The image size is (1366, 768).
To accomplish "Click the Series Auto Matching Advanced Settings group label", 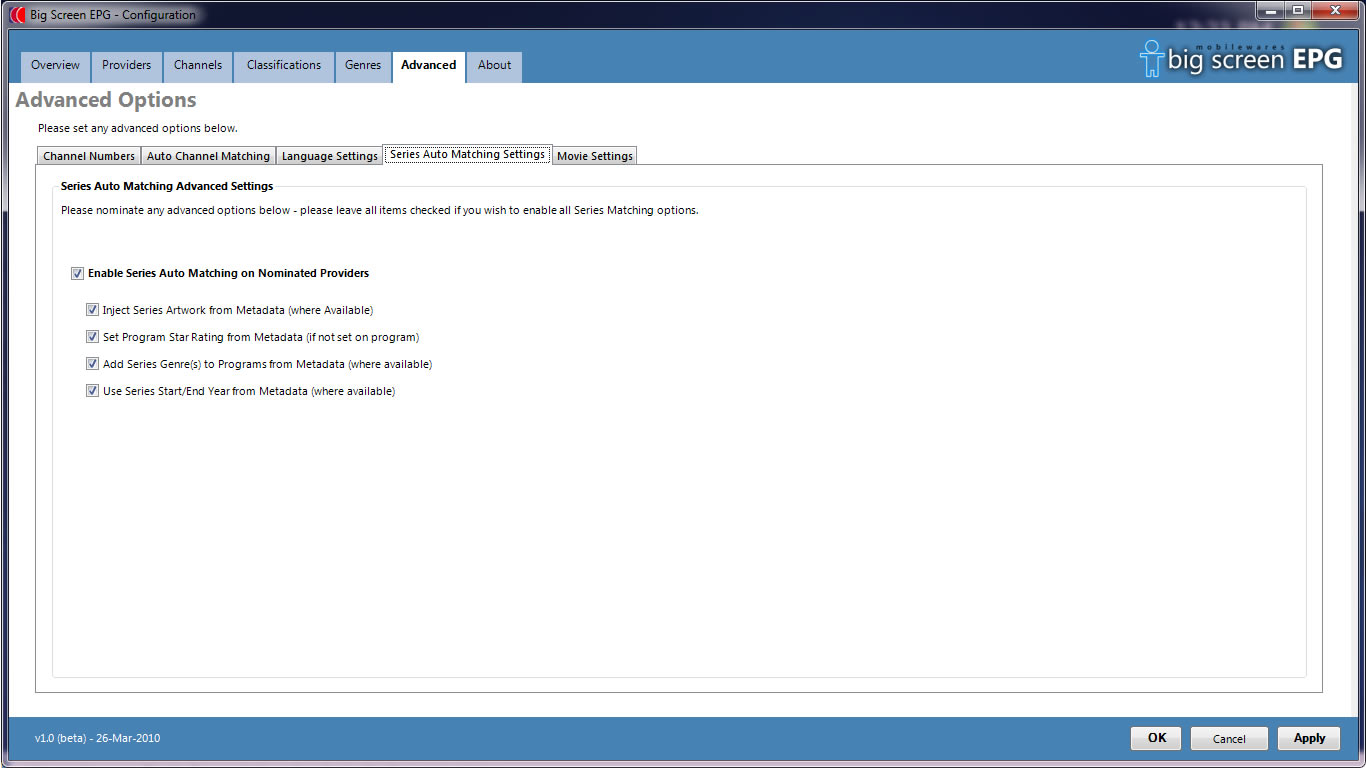I will (x=167, y=186).
